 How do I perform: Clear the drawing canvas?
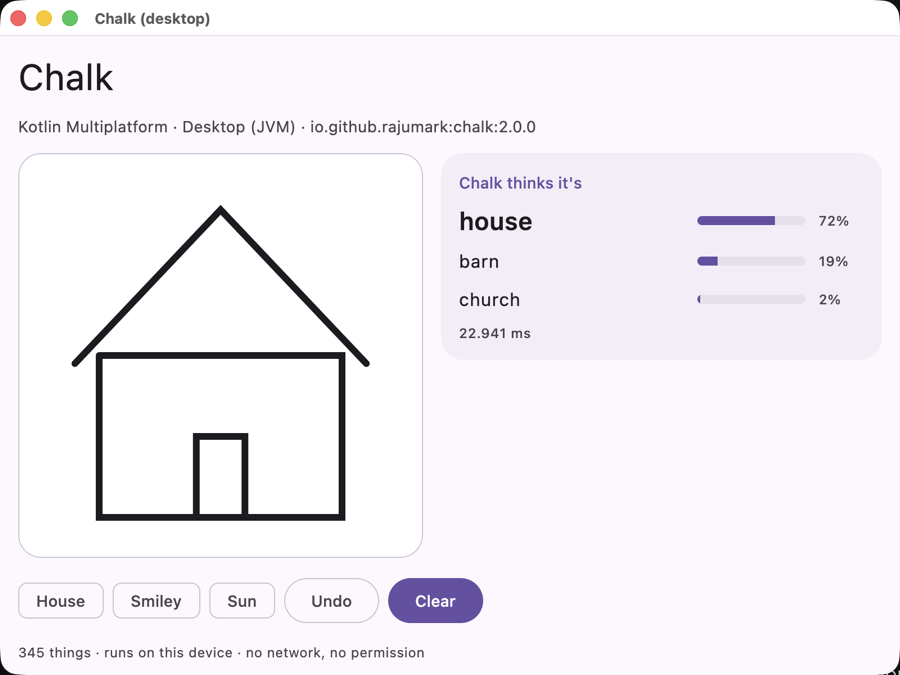pos(435,600)
